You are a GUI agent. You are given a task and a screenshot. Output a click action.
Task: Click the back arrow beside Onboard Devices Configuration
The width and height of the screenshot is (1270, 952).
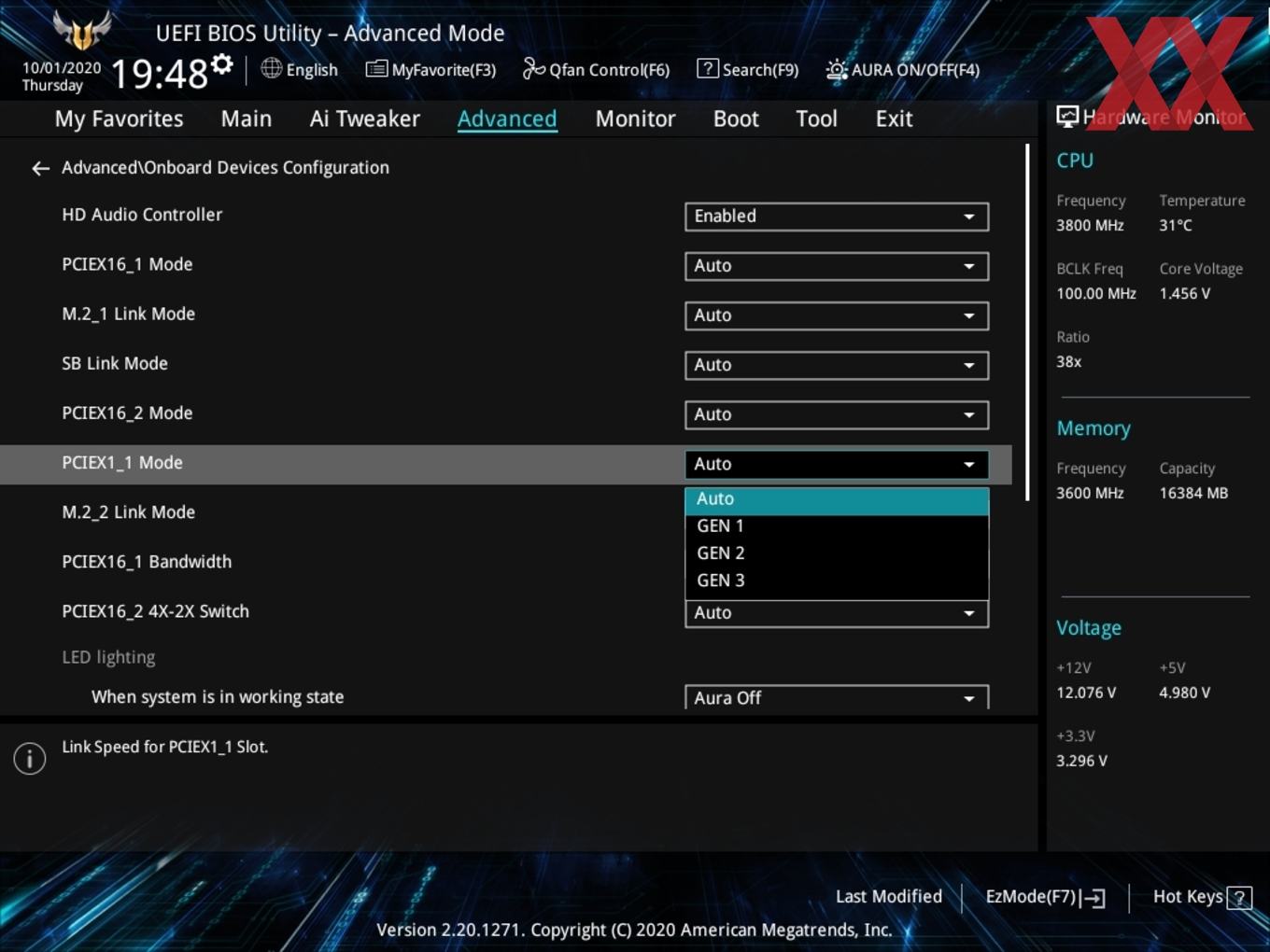click(x=40, y=168)
